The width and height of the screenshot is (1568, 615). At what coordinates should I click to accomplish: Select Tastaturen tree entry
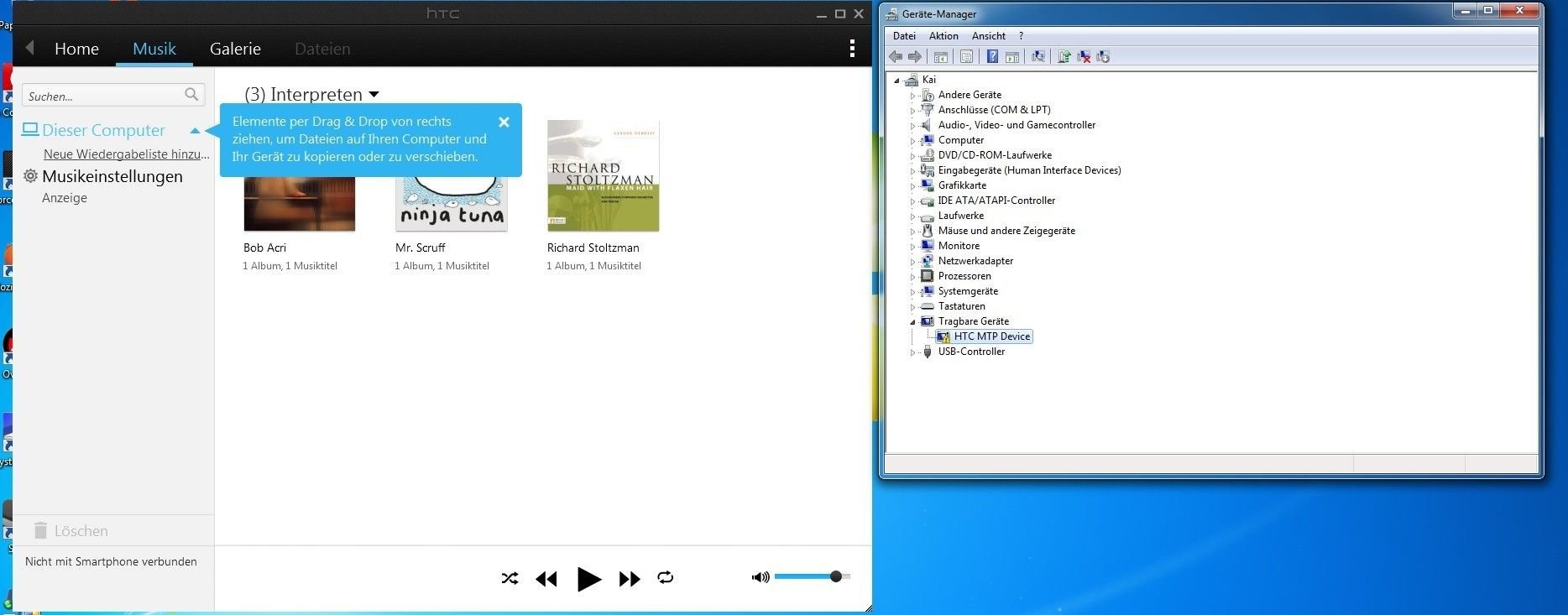coord(962,306)
